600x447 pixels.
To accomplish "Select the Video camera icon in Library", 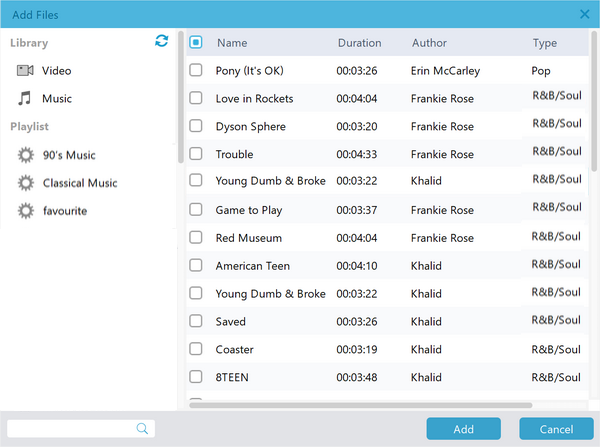I will (25, 71).
